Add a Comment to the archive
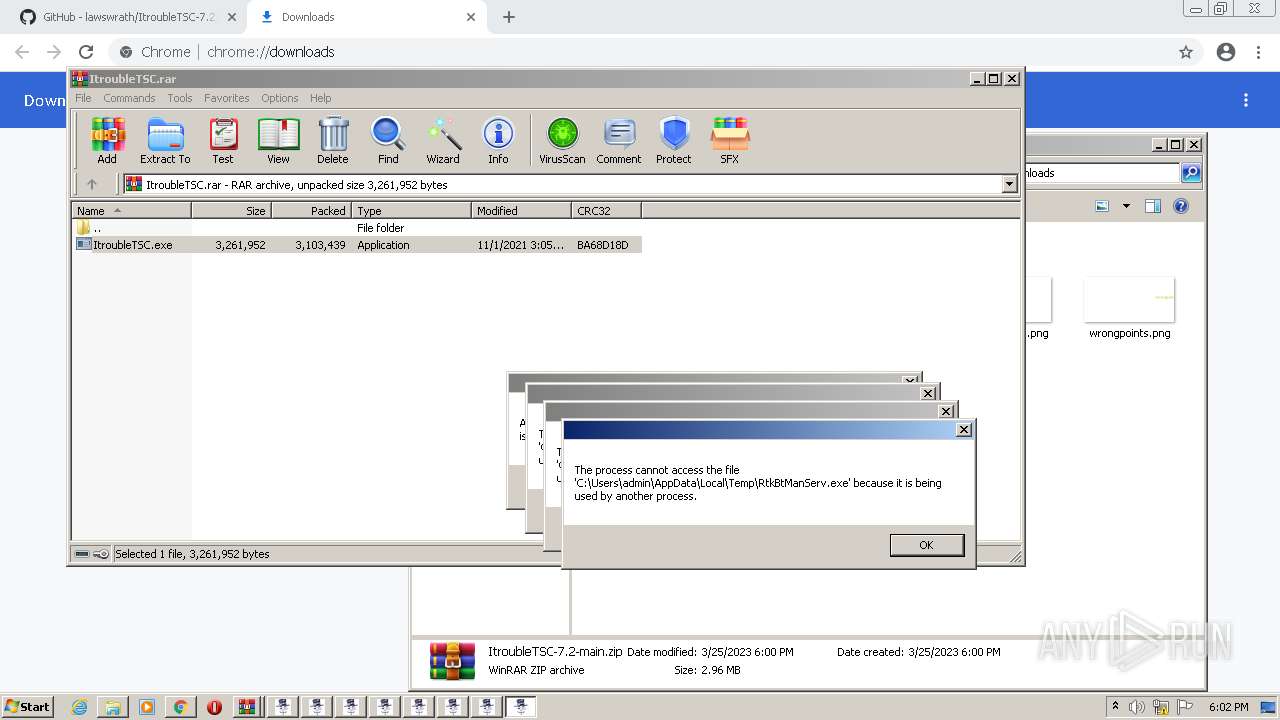Viewport: 1280px width, 720px height. [619, 140]
